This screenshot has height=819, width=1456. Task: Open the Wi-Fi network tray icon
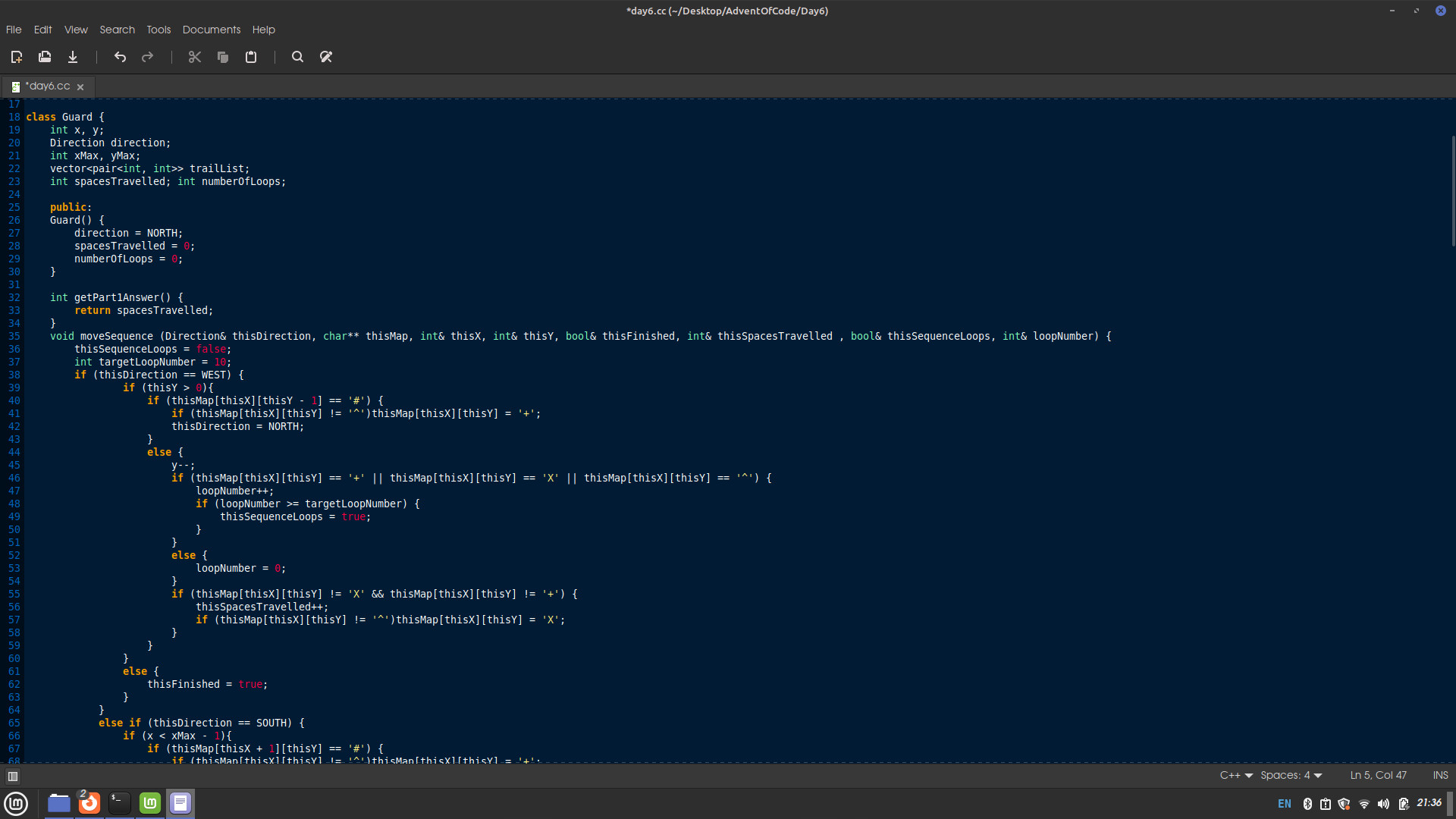1364,804
